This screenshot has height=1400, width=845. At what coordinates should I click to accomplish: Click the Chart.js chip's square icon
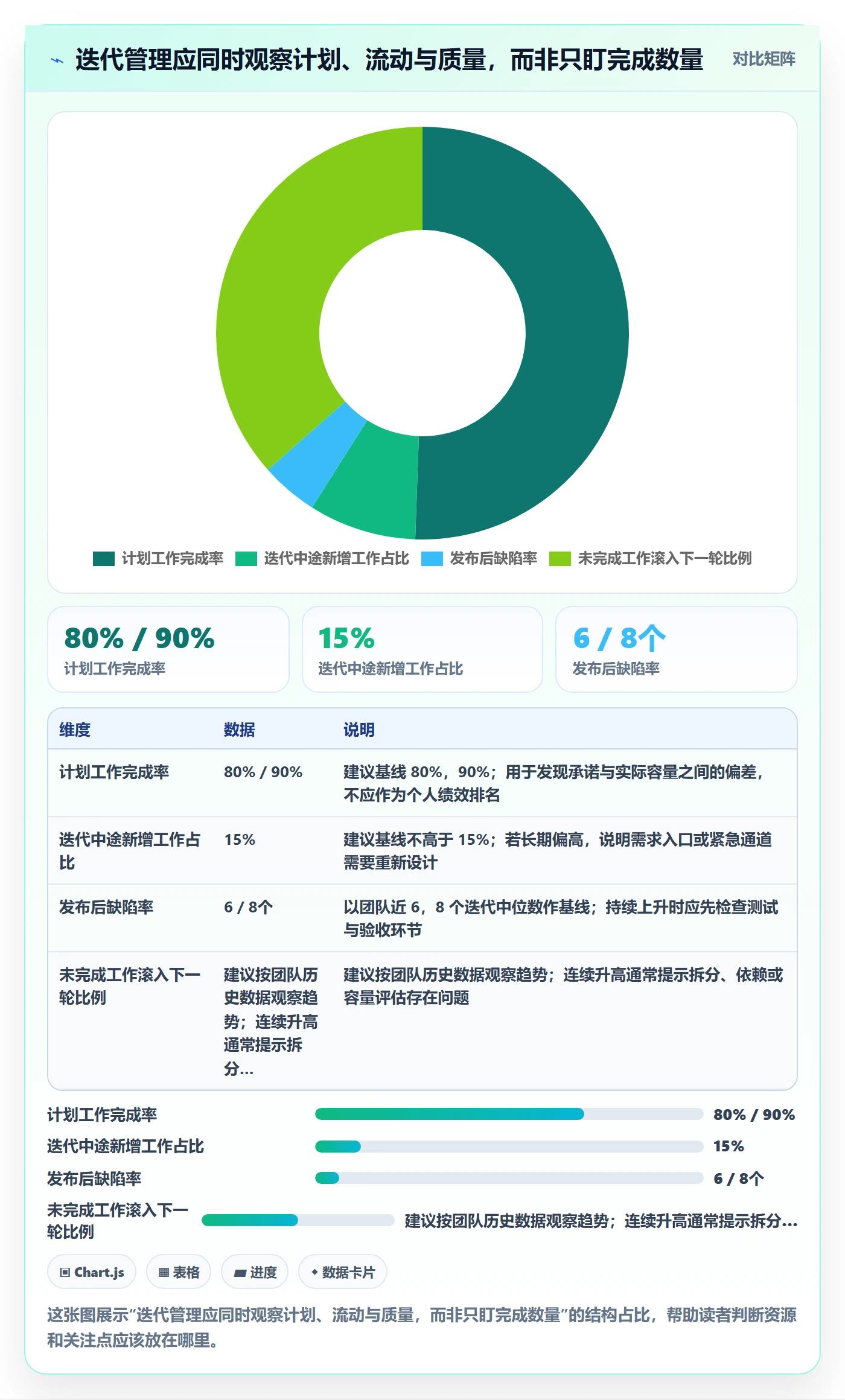(x=65, y=1273)
